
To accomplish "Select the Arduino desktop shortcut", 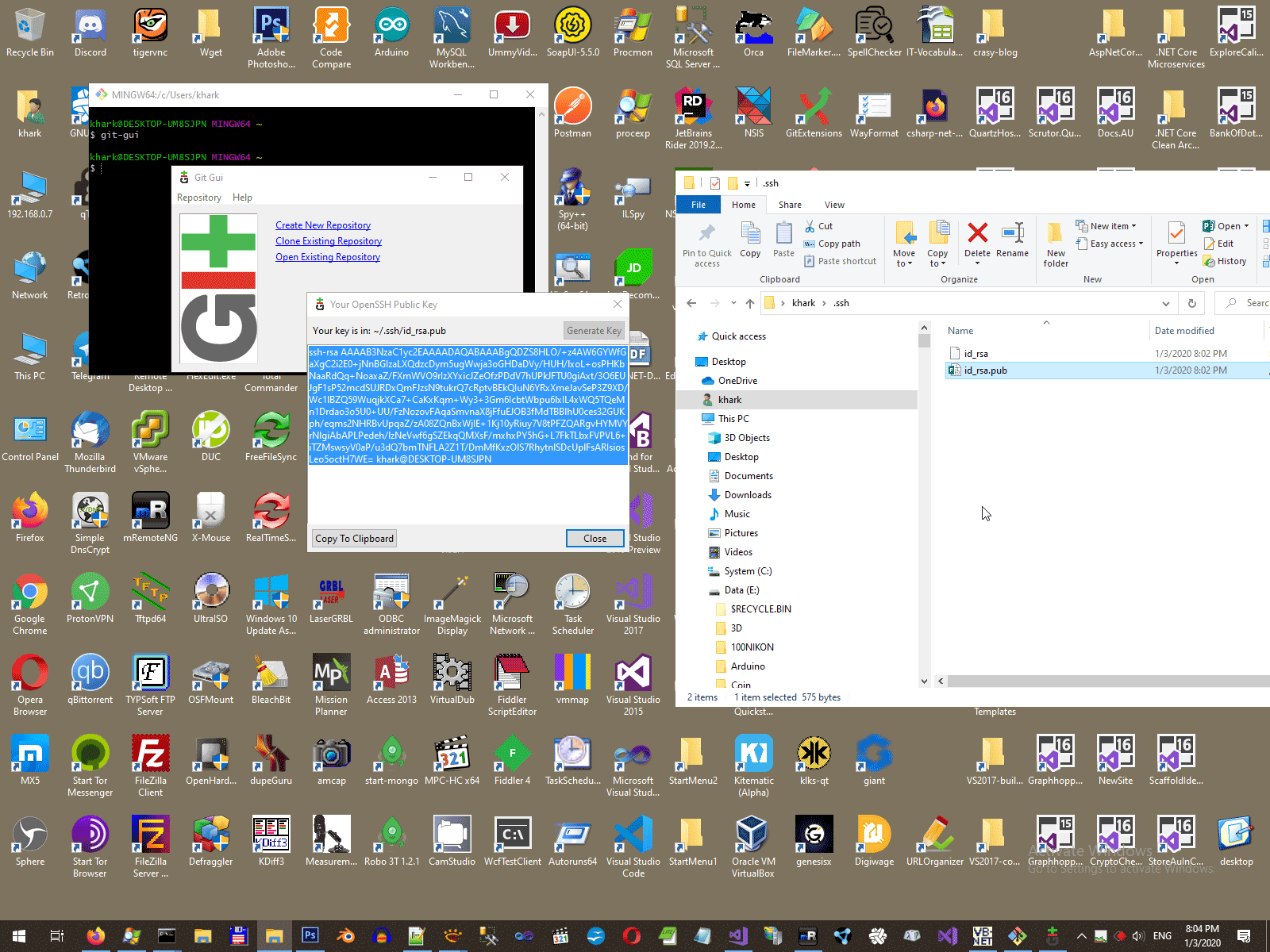I will click(x=391, y=32).
